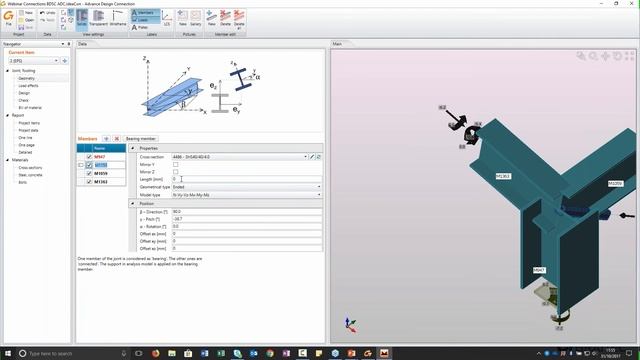The width and height of the screenshot is (640, 360).
Task: Enable the Mirror Y checkbox
Action: click(x=176, y=164)
